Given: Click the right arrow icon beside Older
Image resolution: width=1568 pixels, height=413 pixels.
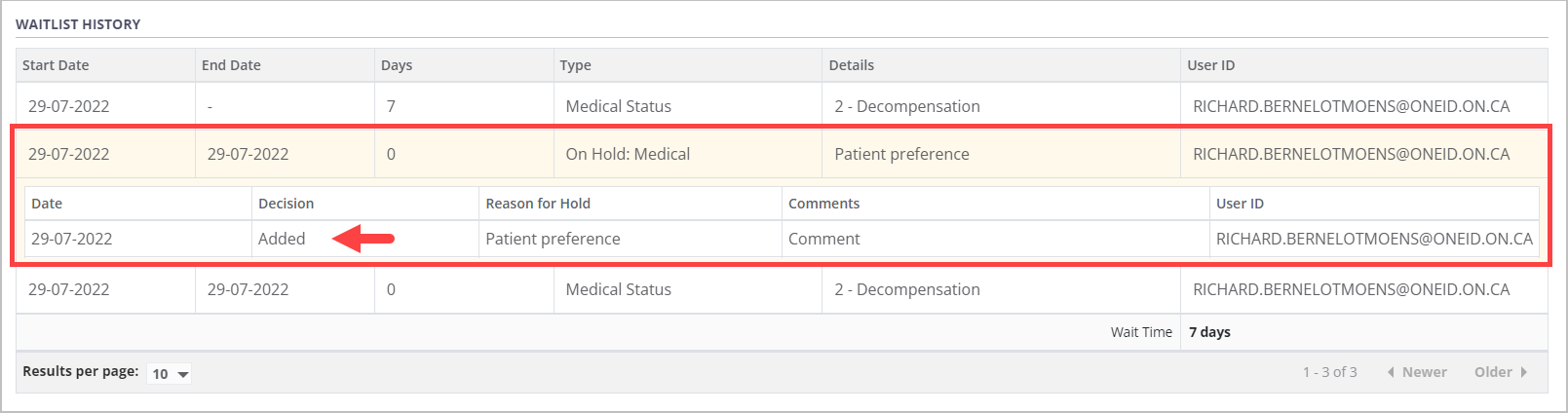Looking at the screenshot, I should (1524, 372).
